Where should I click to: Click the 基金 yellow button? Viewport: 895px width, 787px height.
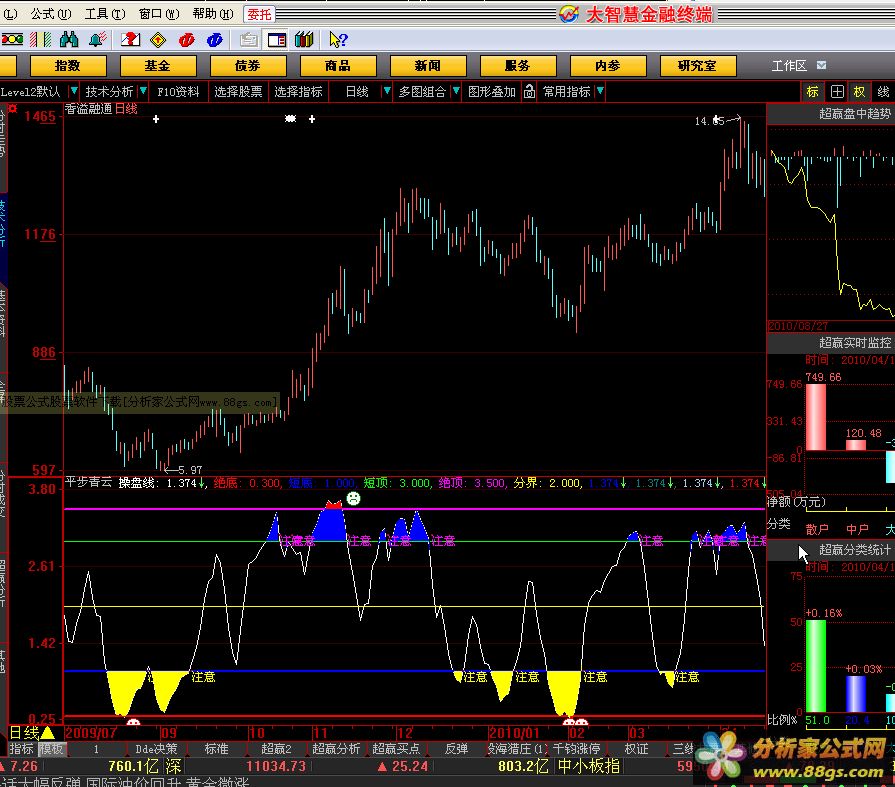click(158, 66)
